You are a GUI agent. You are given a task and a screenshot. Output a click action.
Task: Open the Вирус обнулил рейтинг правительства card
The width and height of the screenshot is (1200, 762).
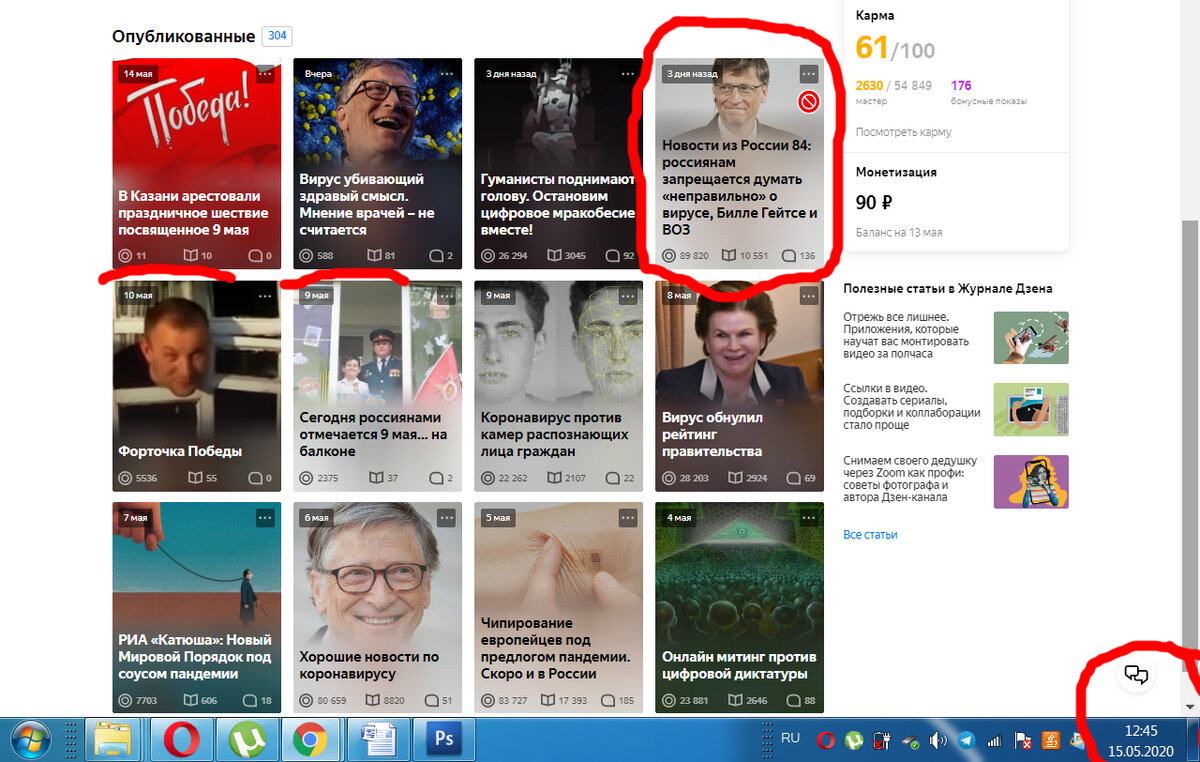740,386
